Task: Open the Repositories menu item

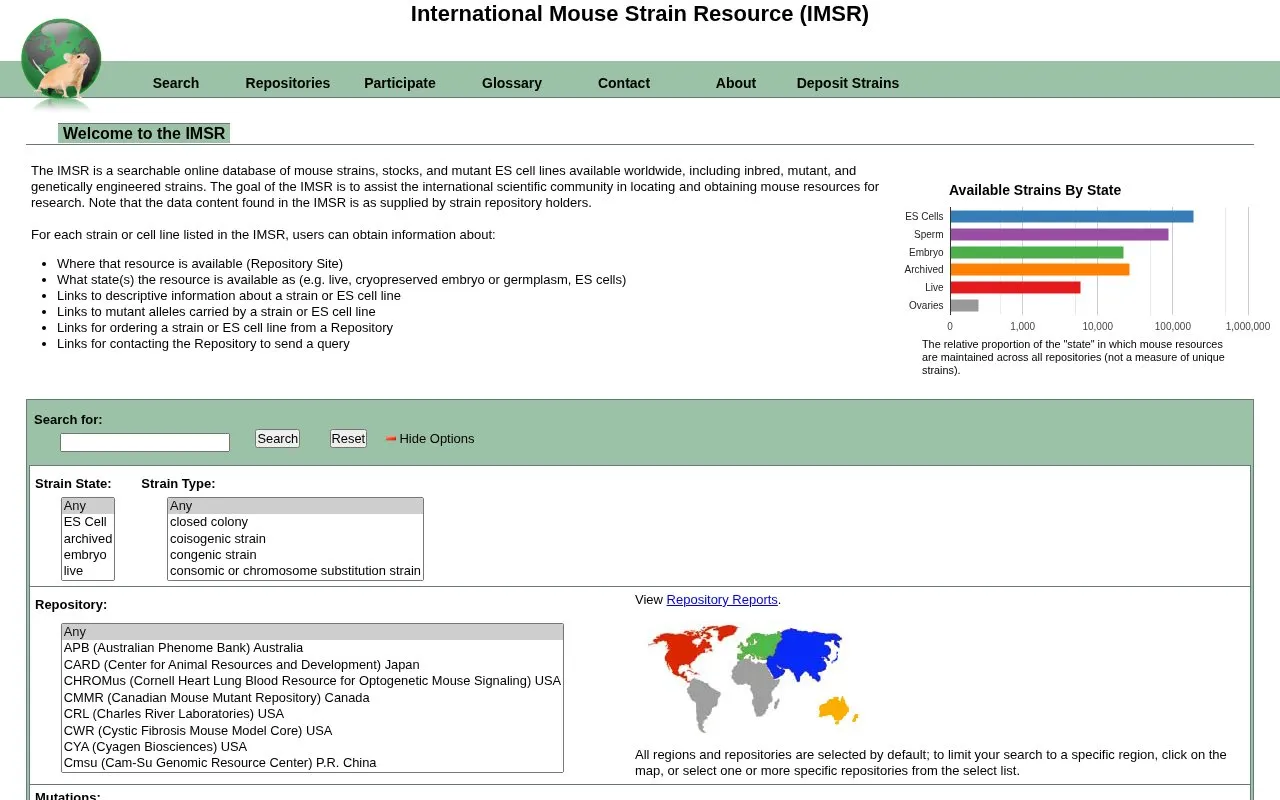Action: tap(288, 83)
